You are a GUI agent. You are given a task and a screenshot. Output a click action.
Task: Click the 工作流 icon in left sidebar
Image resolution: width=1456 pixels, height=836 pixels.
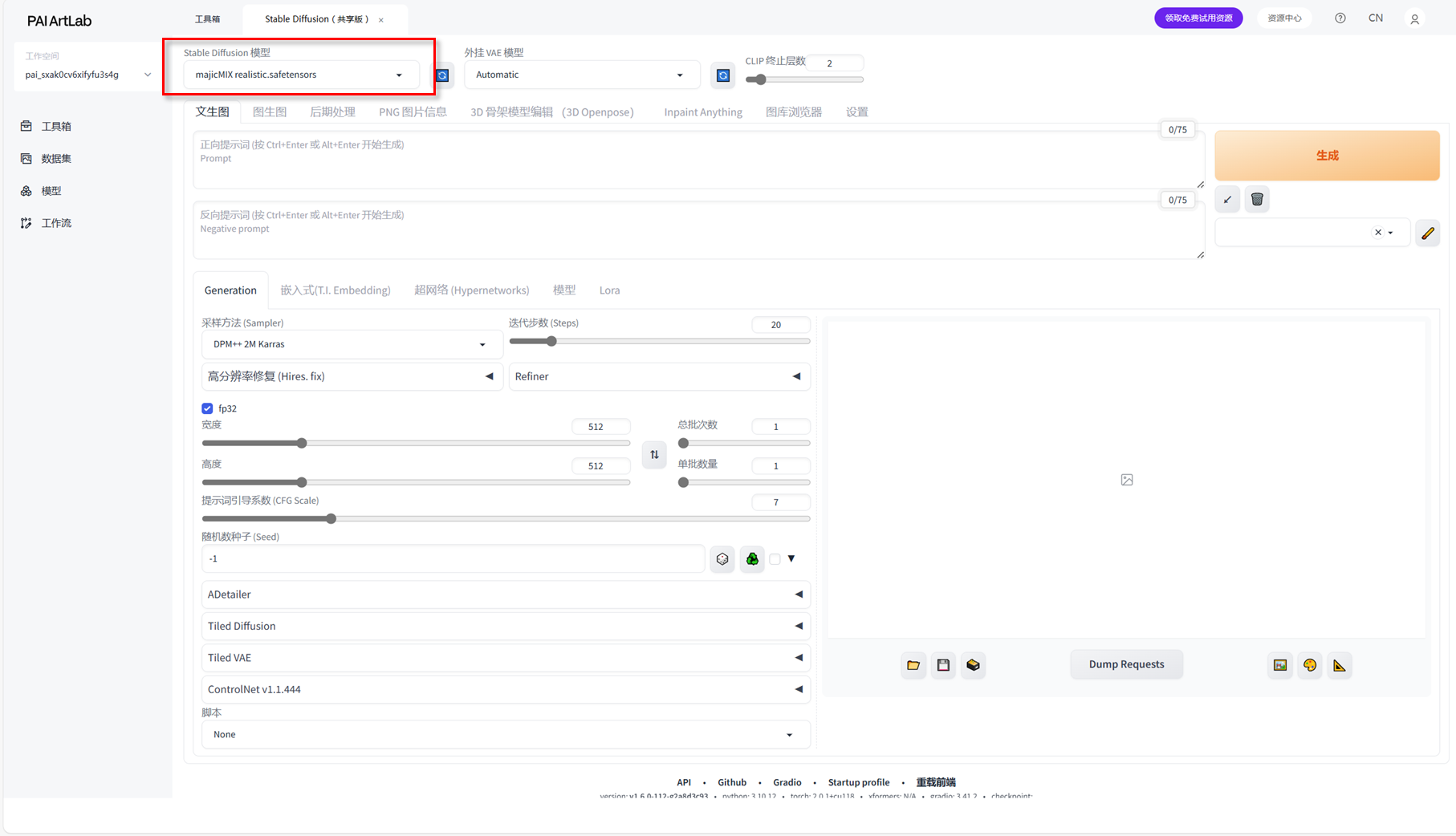26,223
